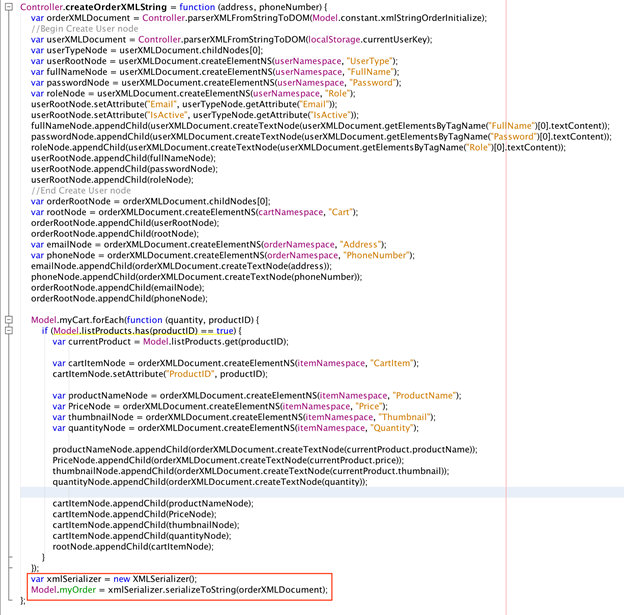
Task: Collapse the Model.myCart.forEach block fold marker
Action: coord(9,320)
